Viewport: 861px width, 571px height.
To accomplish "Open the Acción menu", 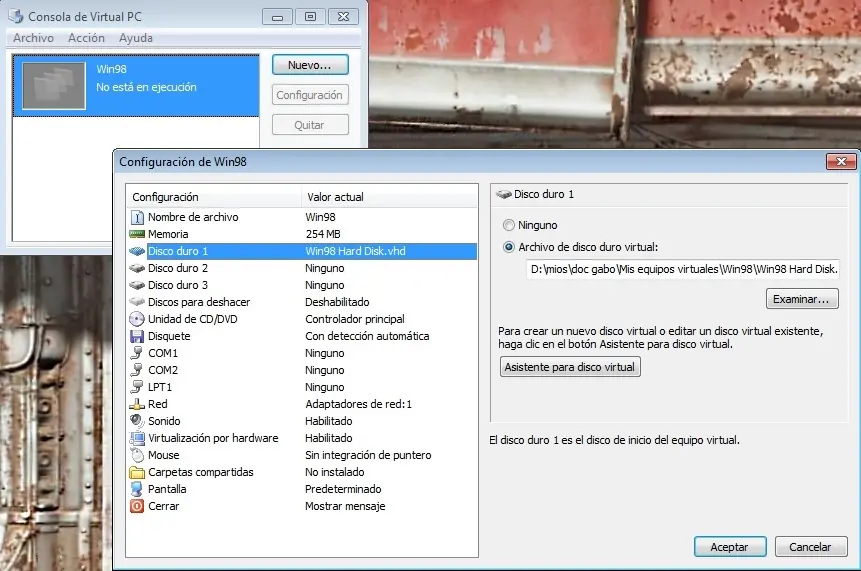I will 86,38.
